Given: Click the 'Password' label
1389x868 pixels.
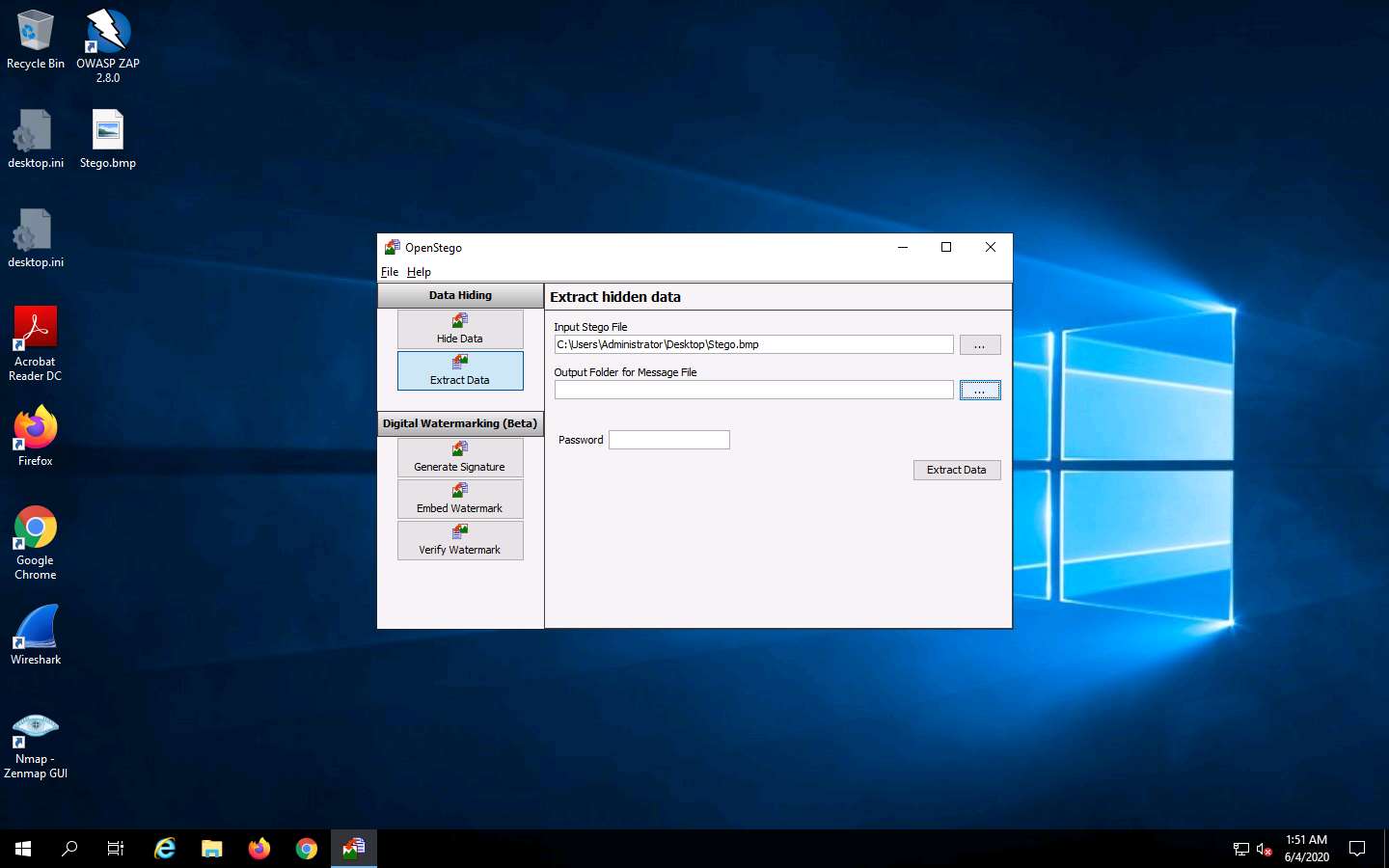Looking at the screenshot, I should pos(581,440).
